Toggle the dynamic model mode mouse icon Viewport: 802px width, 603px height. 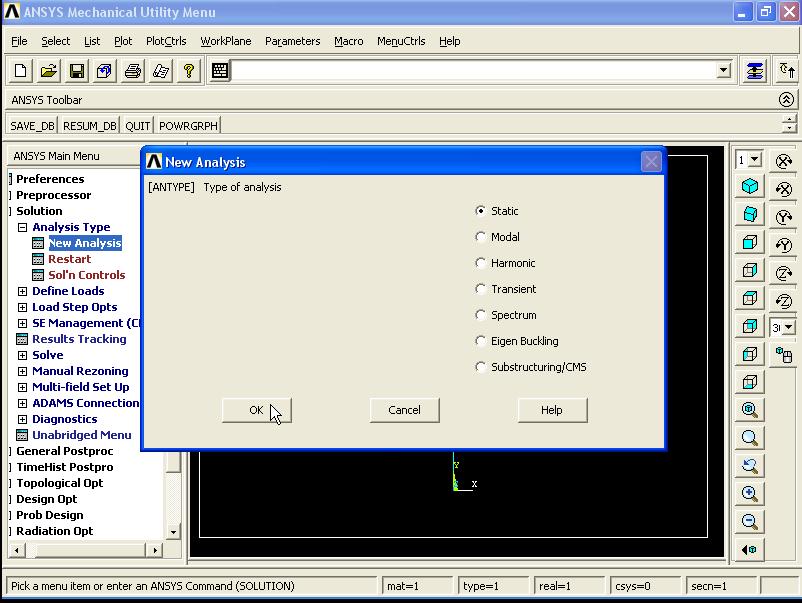[x=784, y=355]
